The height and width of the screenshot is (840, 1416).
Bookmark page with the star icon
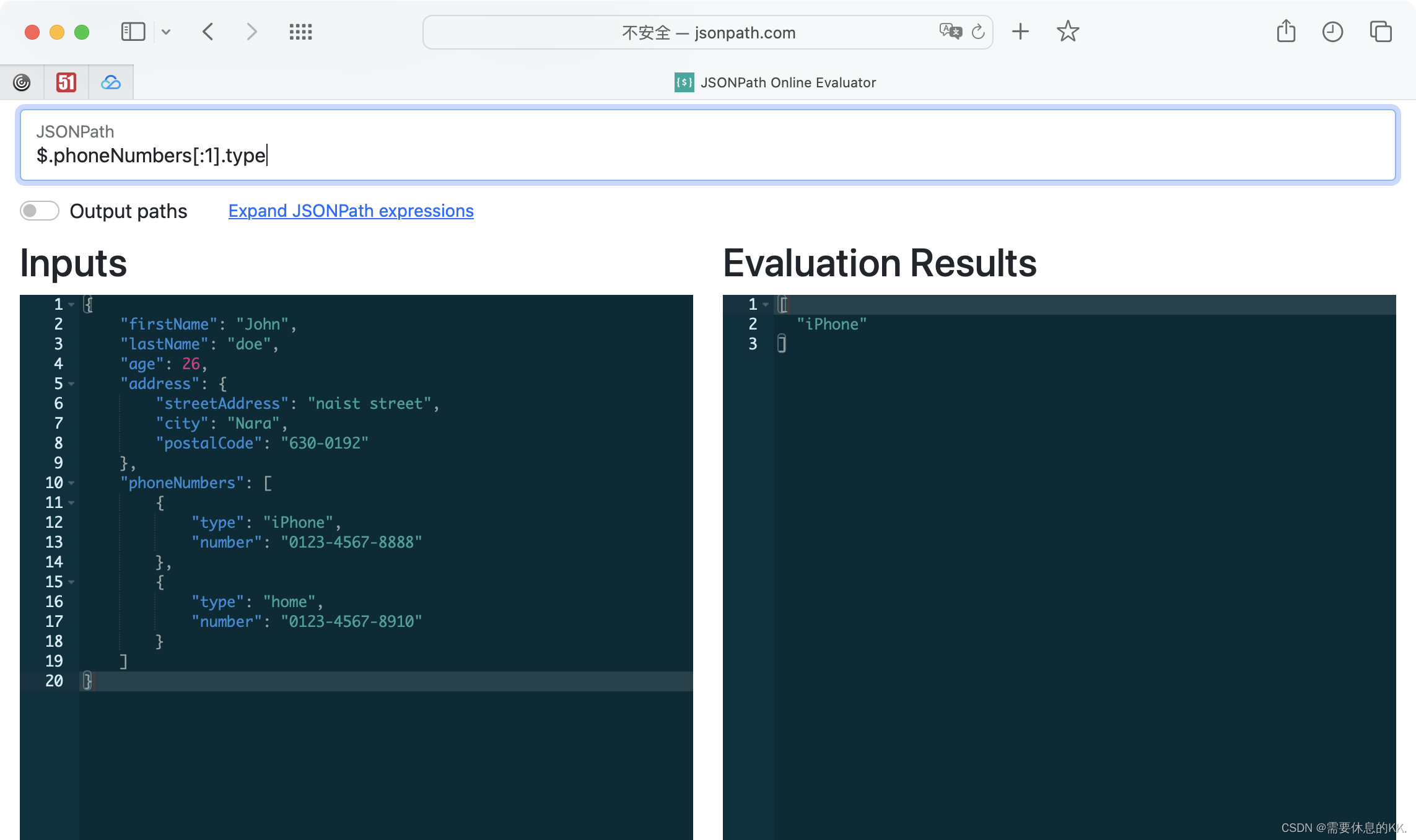coord(1068,32)
